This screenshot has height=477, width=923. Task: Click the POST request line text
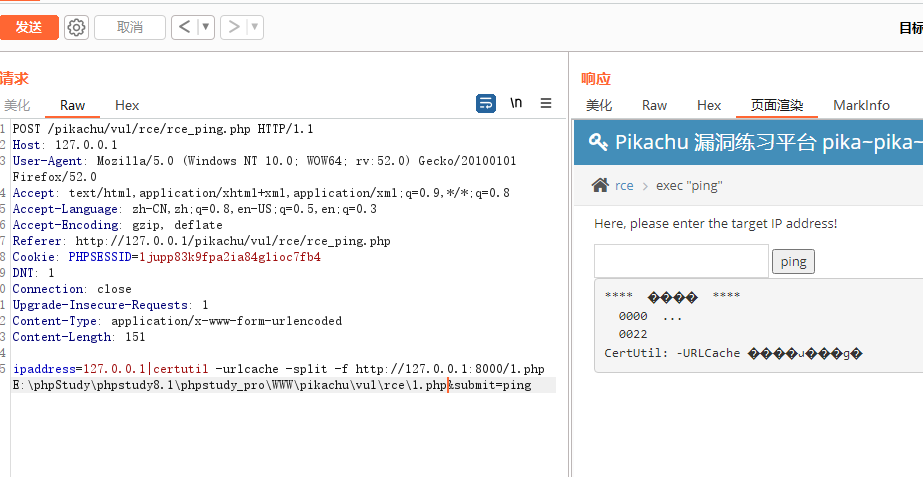pyautogui.click(x=163, y=129)
